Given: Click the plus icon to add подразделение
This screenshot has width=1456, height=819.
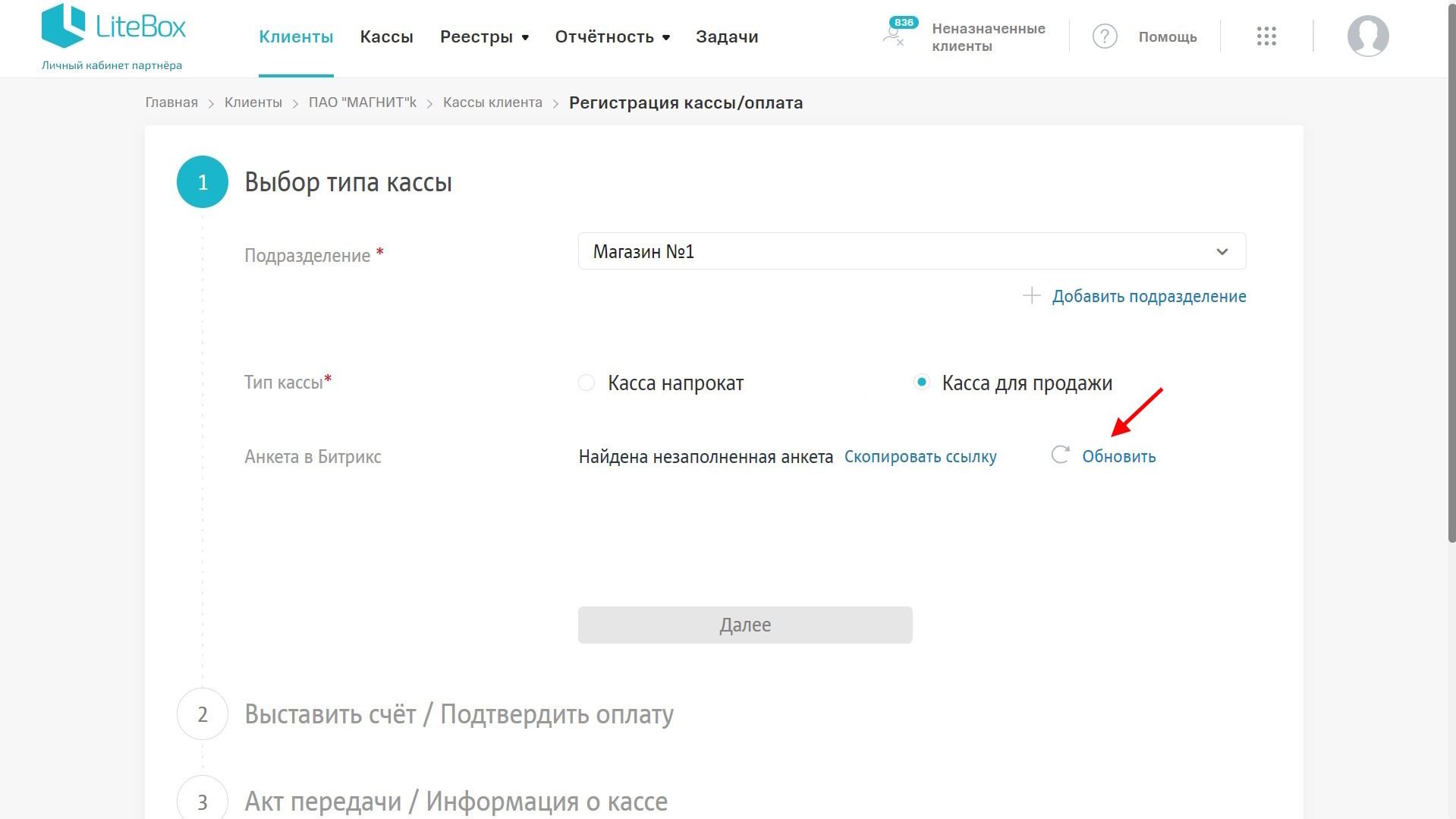Looking at the screenshot, I should [1031, 296].
